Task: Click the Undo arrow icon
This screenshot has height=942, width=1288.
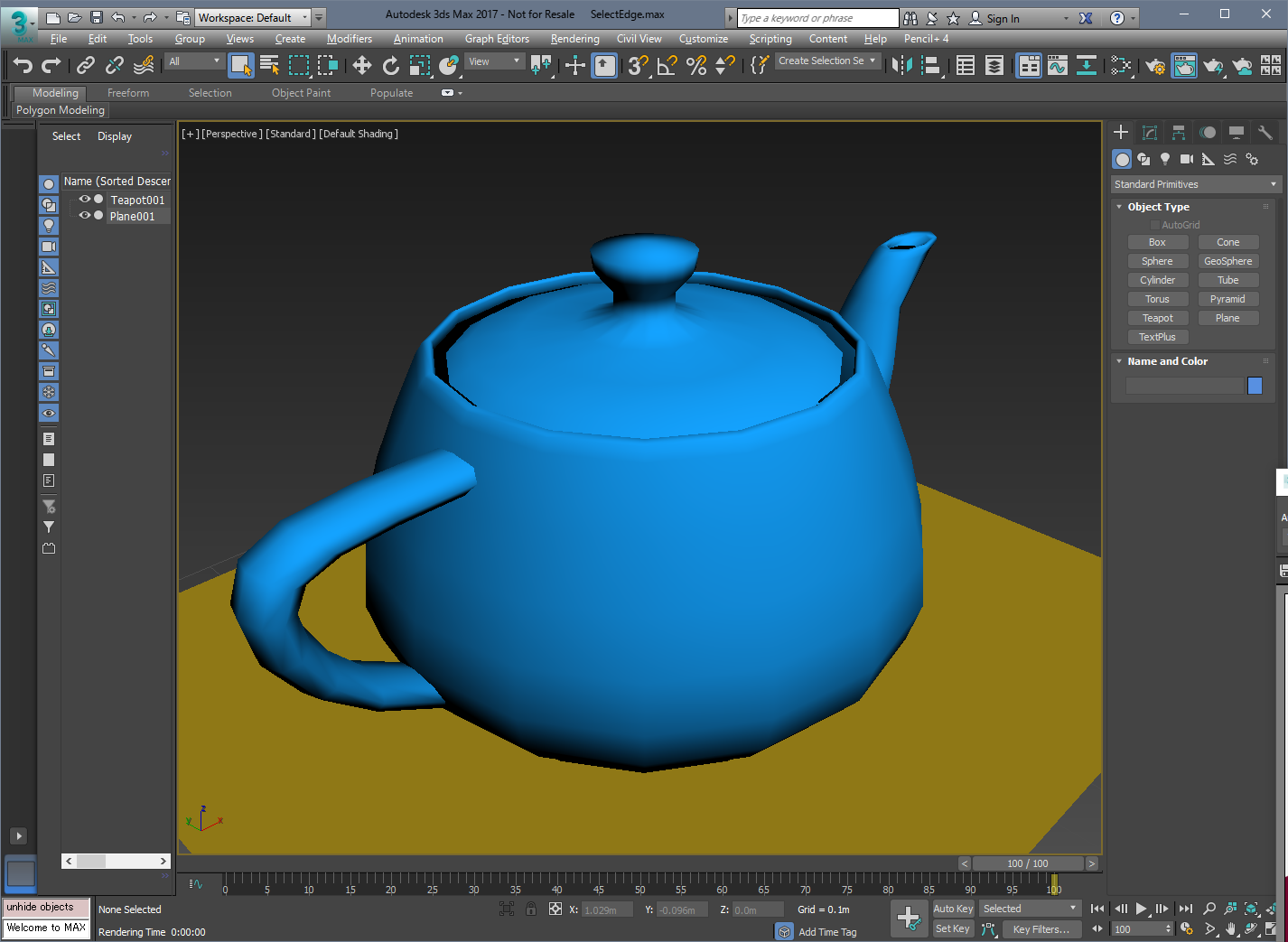Action: pyautogui.click(x=23, y=65)
